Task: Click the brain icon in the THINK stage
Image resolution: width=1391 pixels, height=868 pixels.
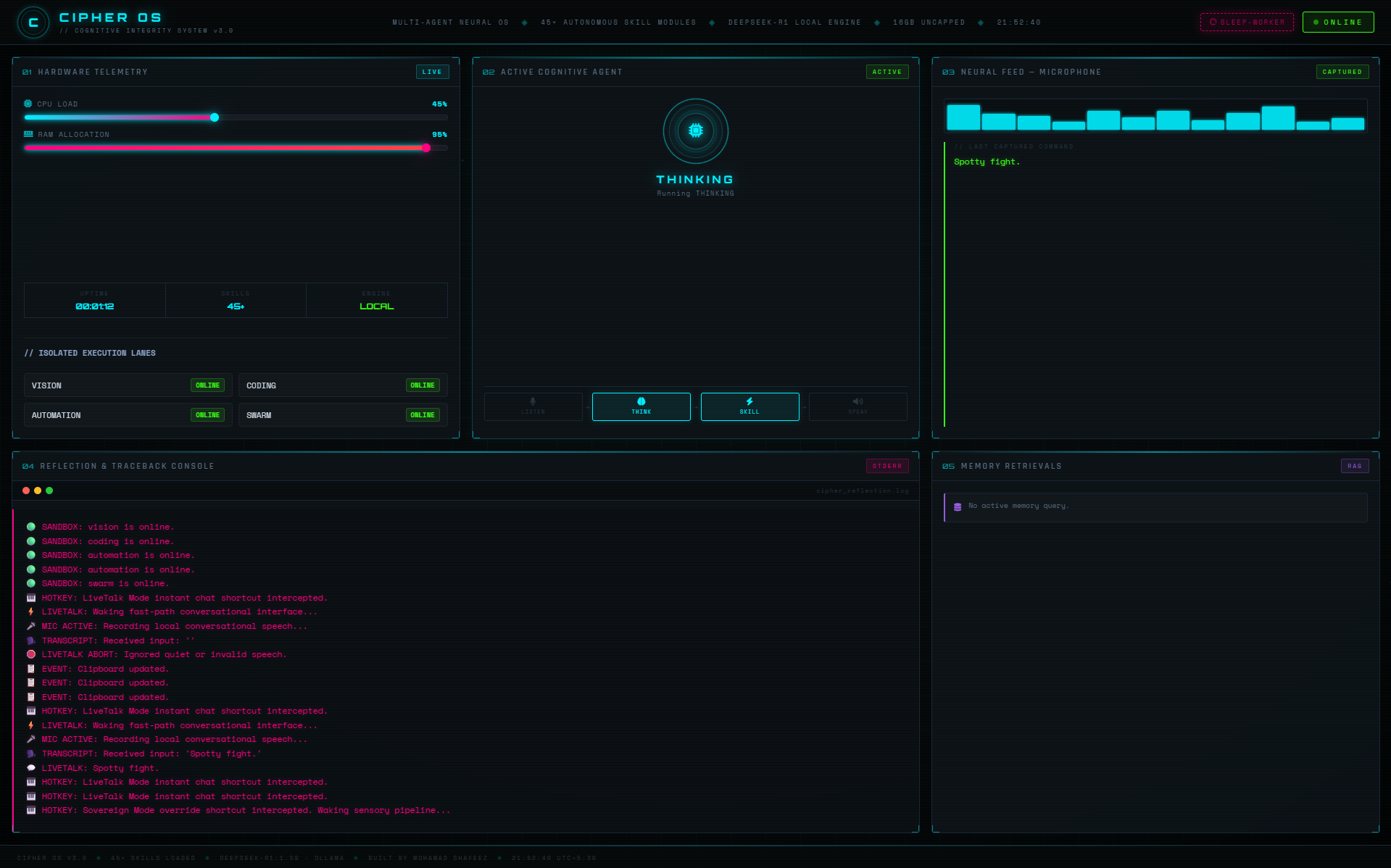Action: tap(641, 401)
